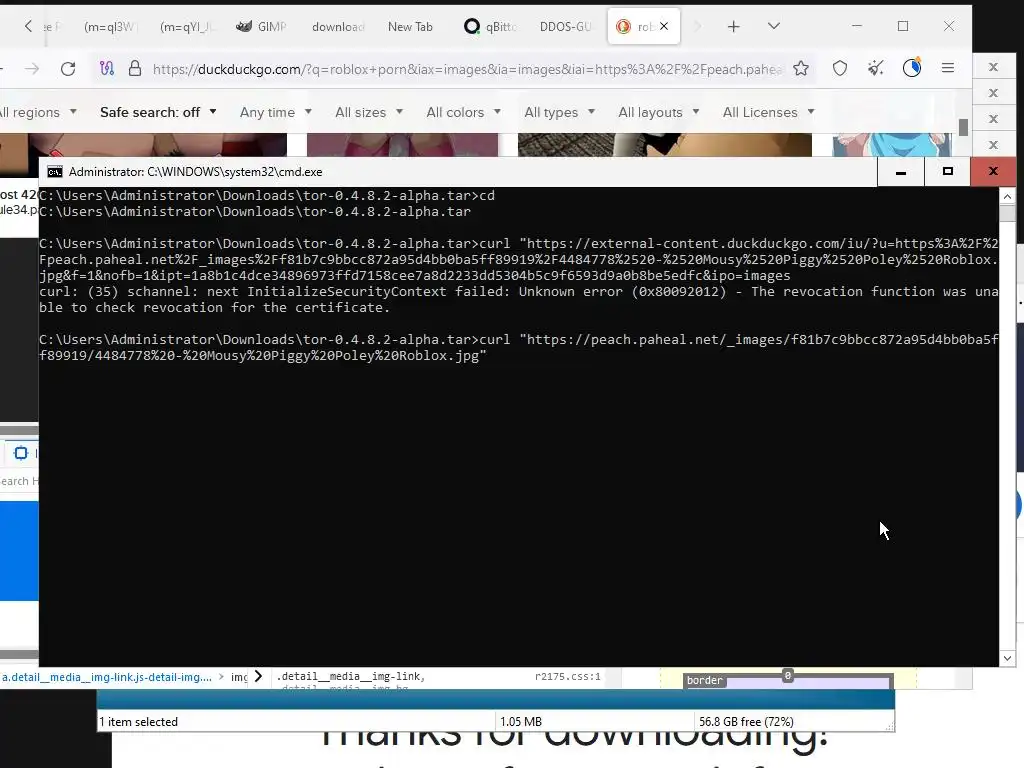Click into the duckduckgo.com address bar
This screenshot has width=1024, height=768.
tap(466, 69)
